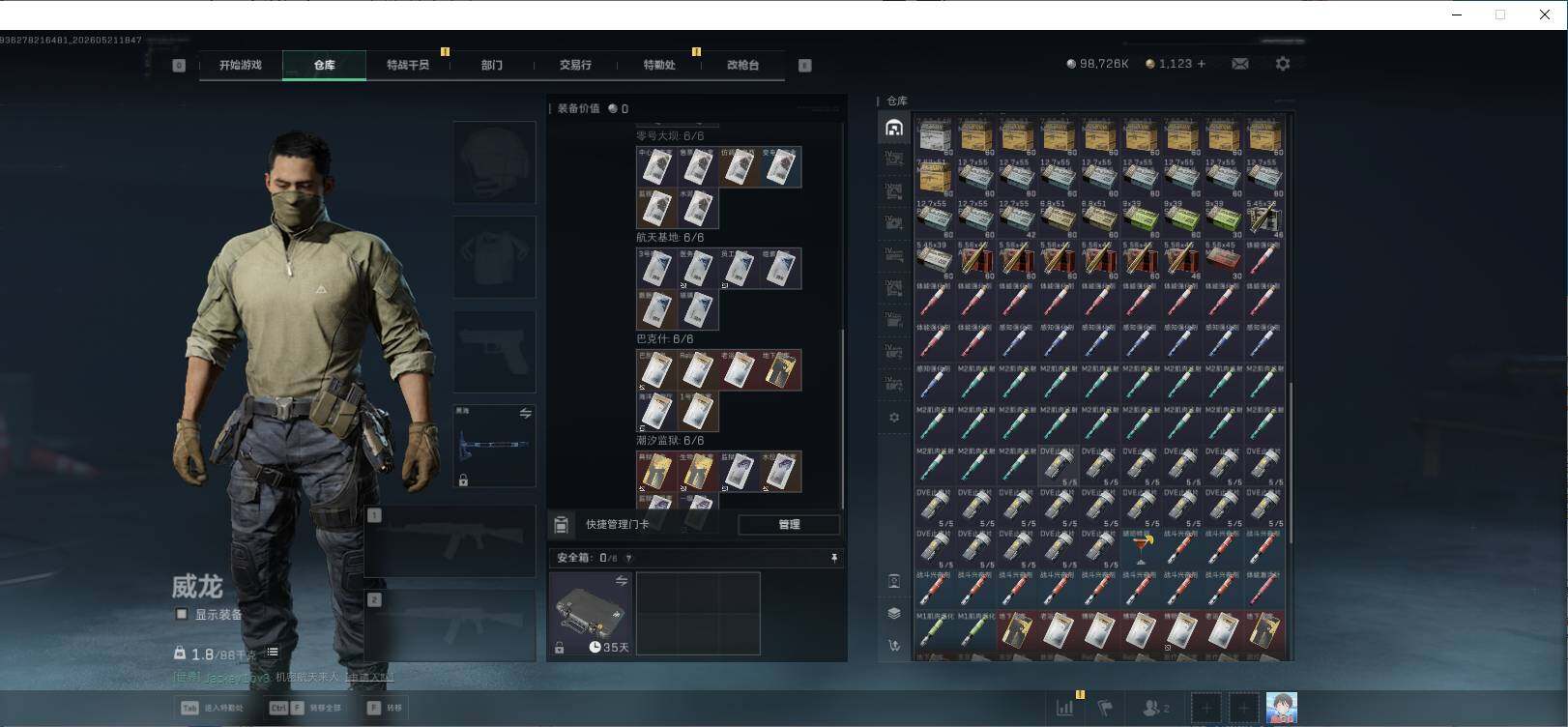Image resolution: width=1568 pixels, height=727 pixels.
Task: Click the swap arrows on the melee slot
Action: pos(526,414)
